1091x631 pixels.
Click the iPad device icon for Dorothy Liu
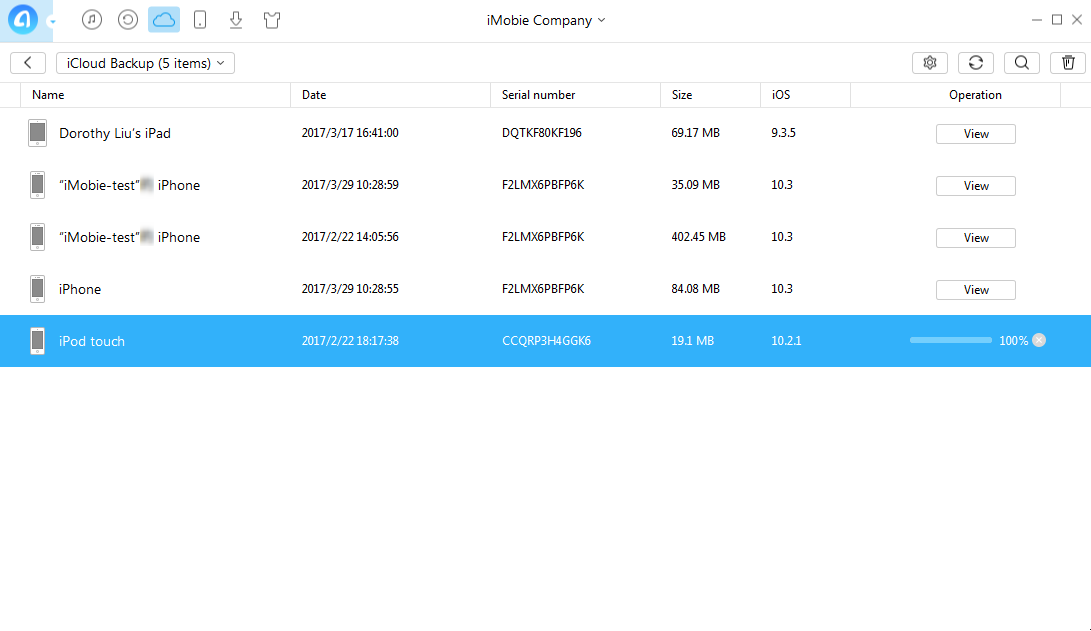(x=38, y=133)
